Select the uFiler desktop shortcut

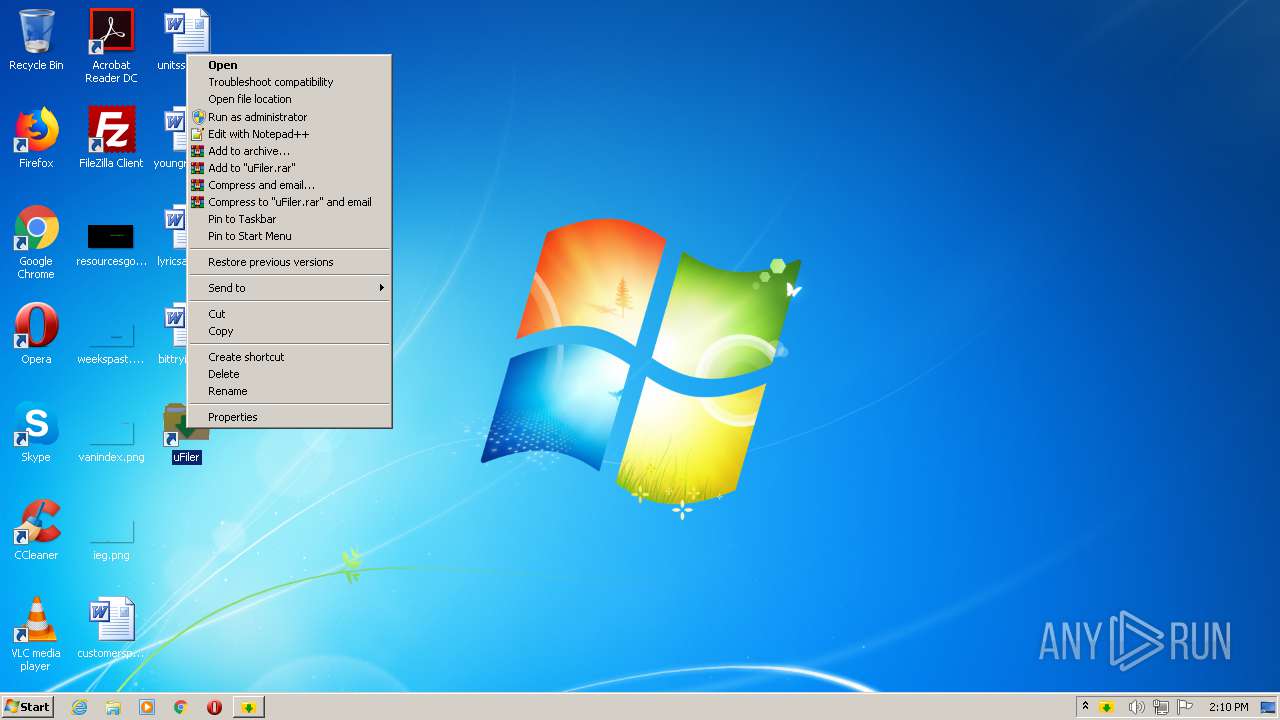186,433
